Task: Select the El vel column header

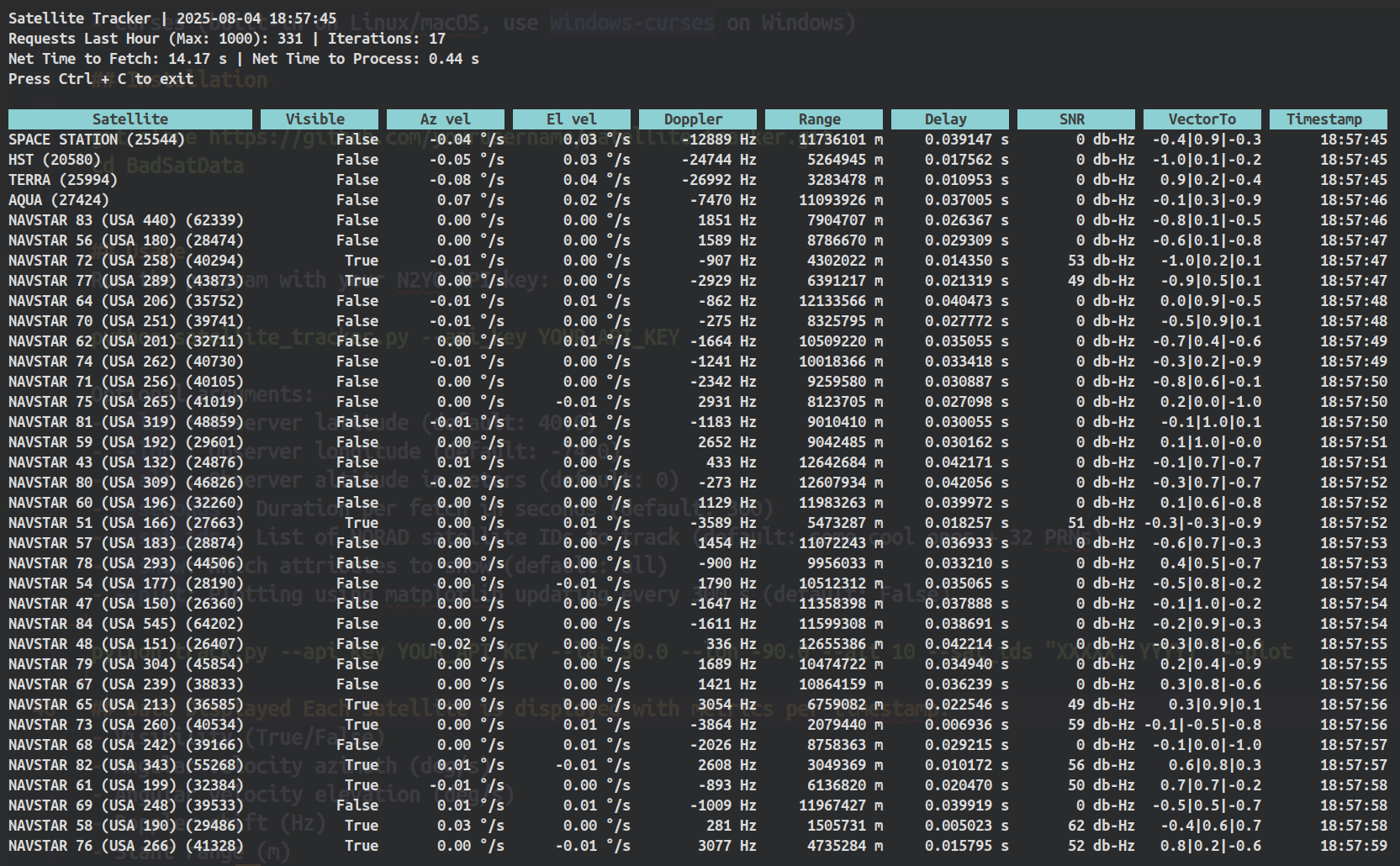Action: (572, 119)
